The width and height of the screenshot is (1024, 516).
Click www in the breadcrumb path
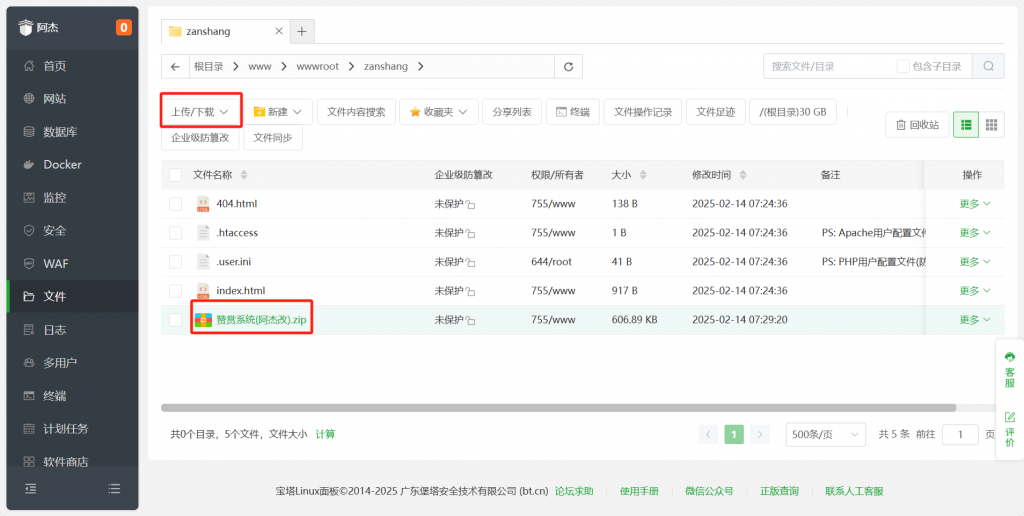click(260, 66)
